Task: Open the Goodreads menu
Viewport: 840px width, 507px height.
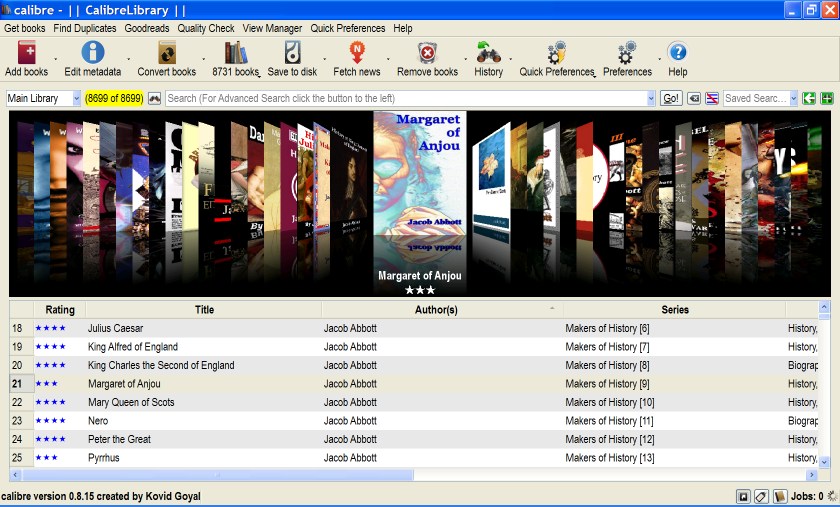Action: [147, 28]
